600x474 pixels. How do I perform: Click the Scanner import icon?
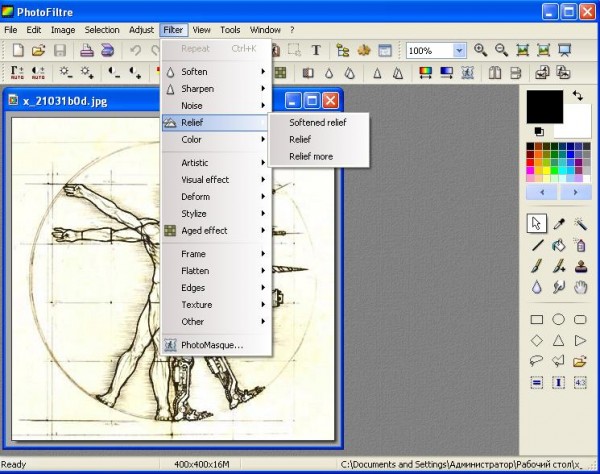tap(108, 50)
